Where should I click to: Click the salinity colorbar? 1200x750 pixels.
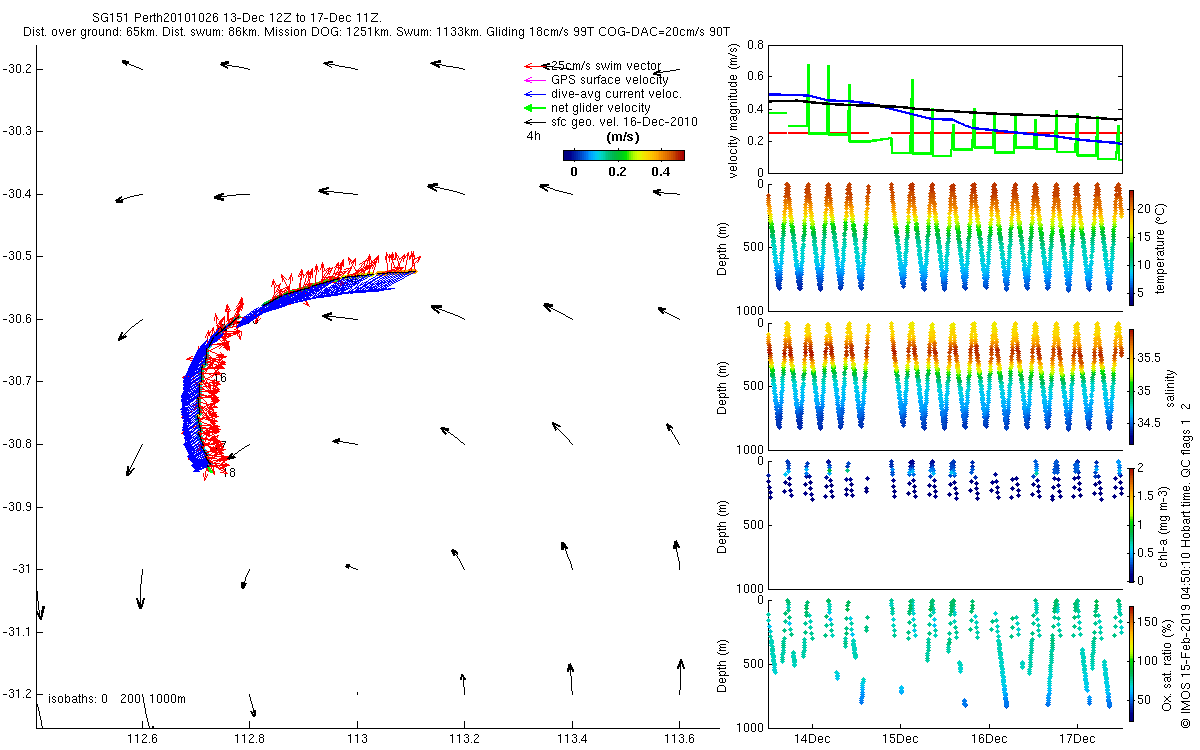click(1132, 386)
